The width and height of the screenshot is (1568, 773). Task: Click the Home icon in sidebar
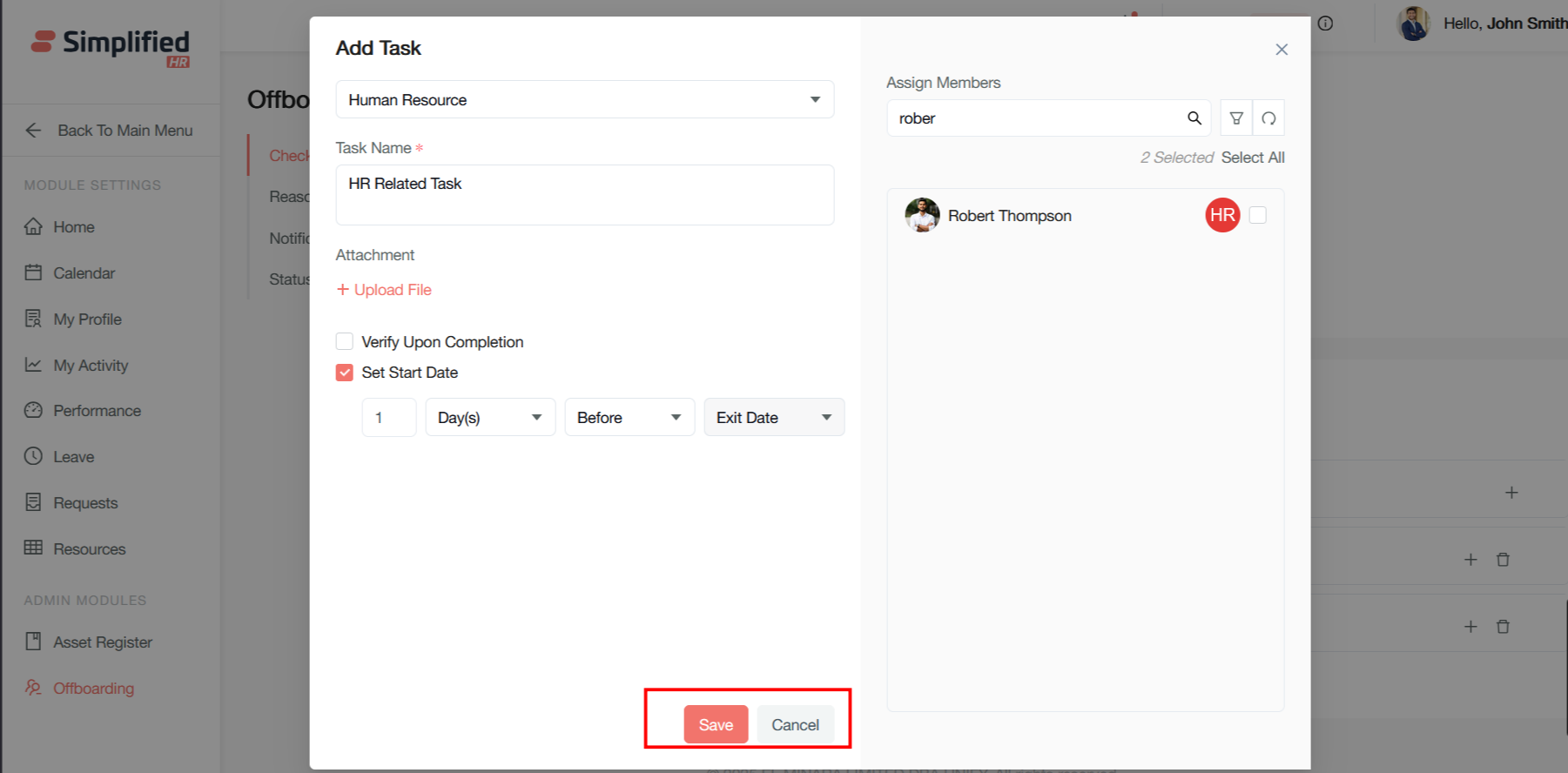point(33,227)
